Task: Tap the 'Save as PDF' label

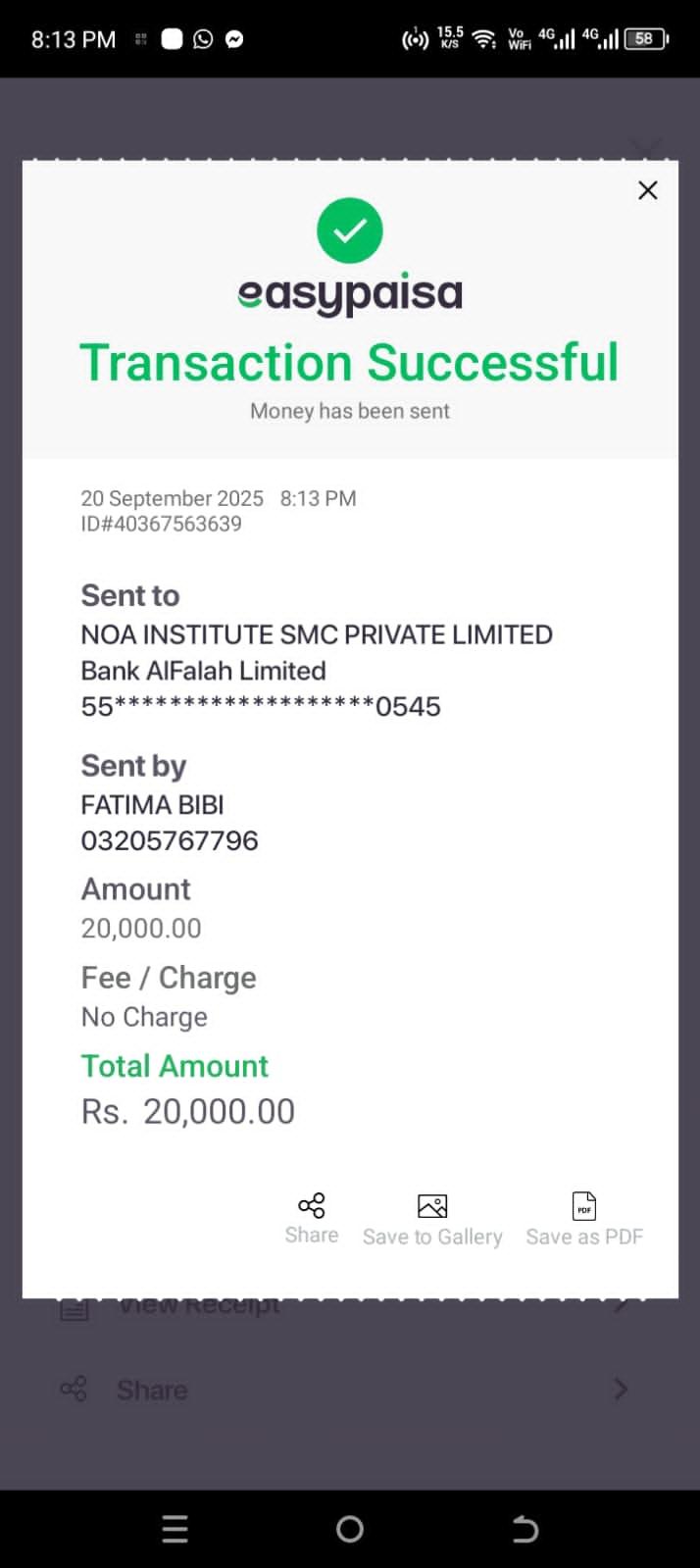Action: tap(584, 1238)
